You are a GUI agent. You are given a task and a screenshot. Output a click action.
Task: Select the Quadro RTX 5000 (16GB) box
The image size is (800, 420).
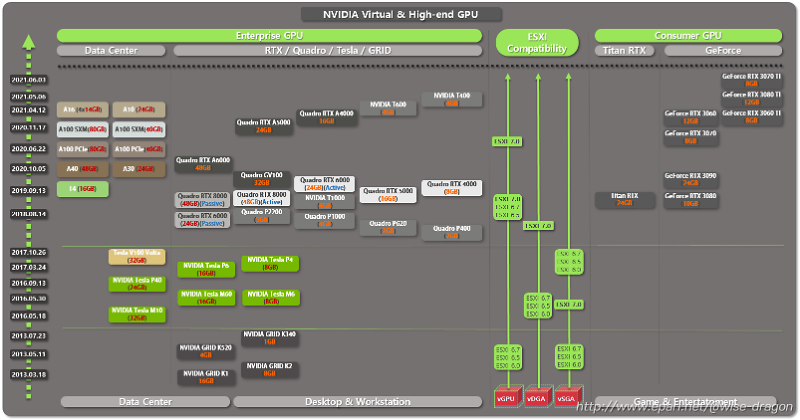click(388, 194)
